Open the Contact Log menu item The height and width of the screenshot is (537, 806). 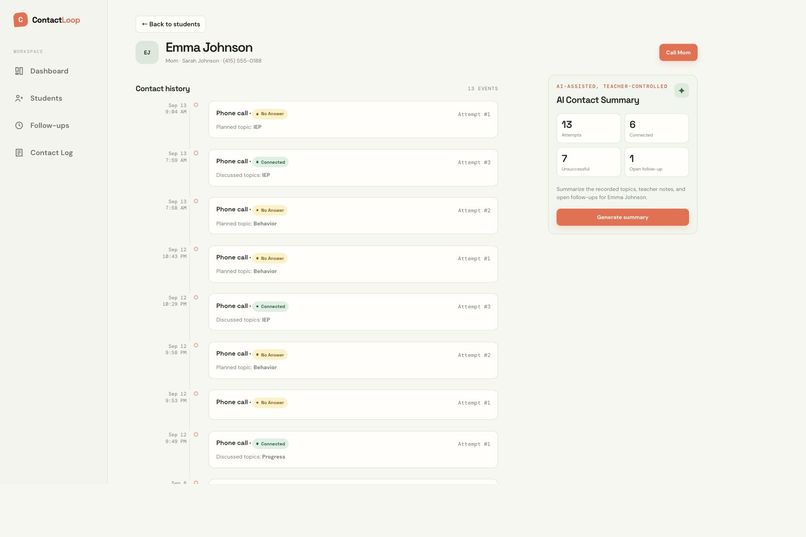click(53, 153)
